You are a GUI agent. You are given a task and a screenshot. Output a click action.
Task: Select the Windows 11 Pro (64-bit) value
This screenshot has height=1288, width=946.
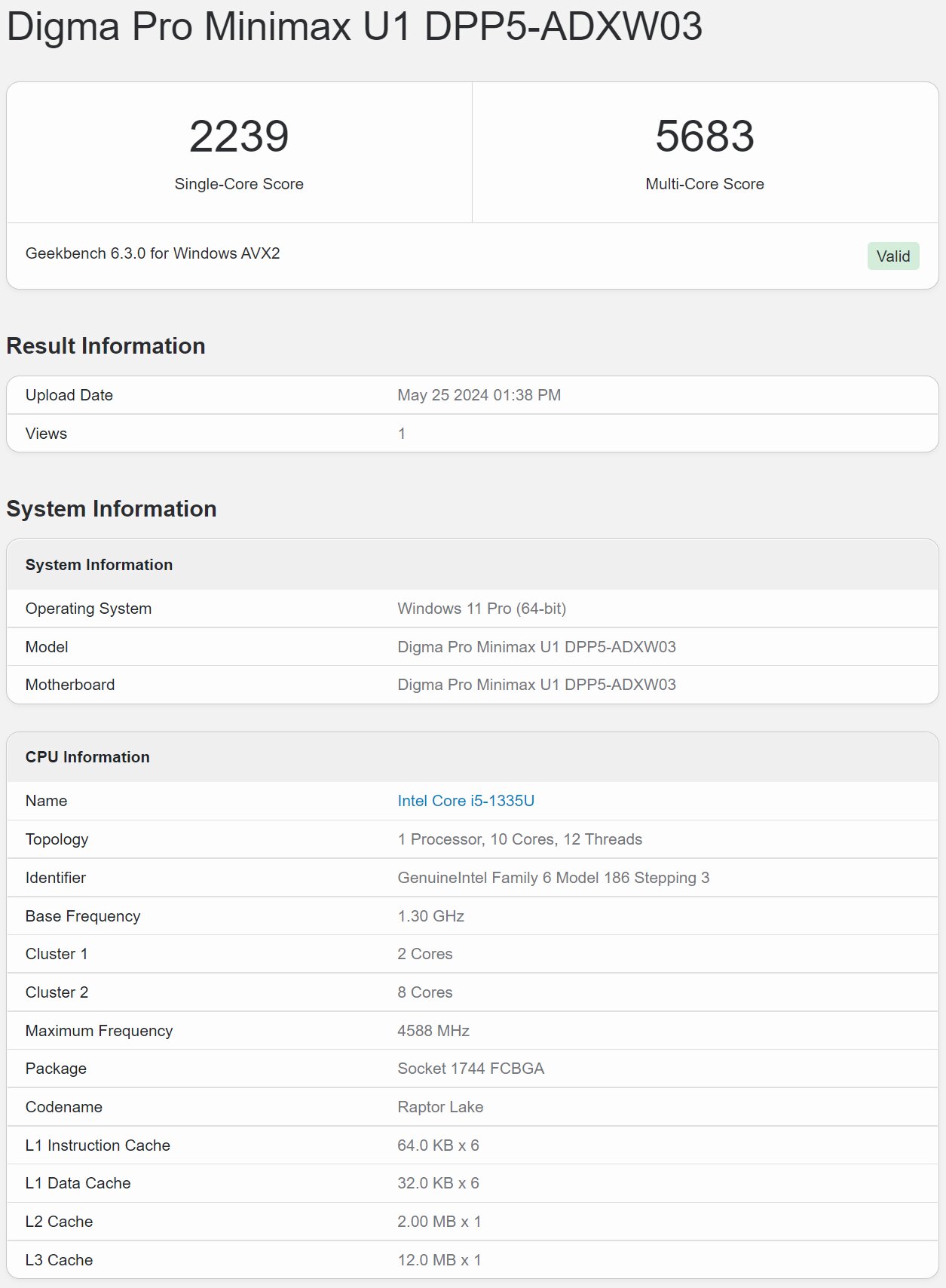coord(482,609)
